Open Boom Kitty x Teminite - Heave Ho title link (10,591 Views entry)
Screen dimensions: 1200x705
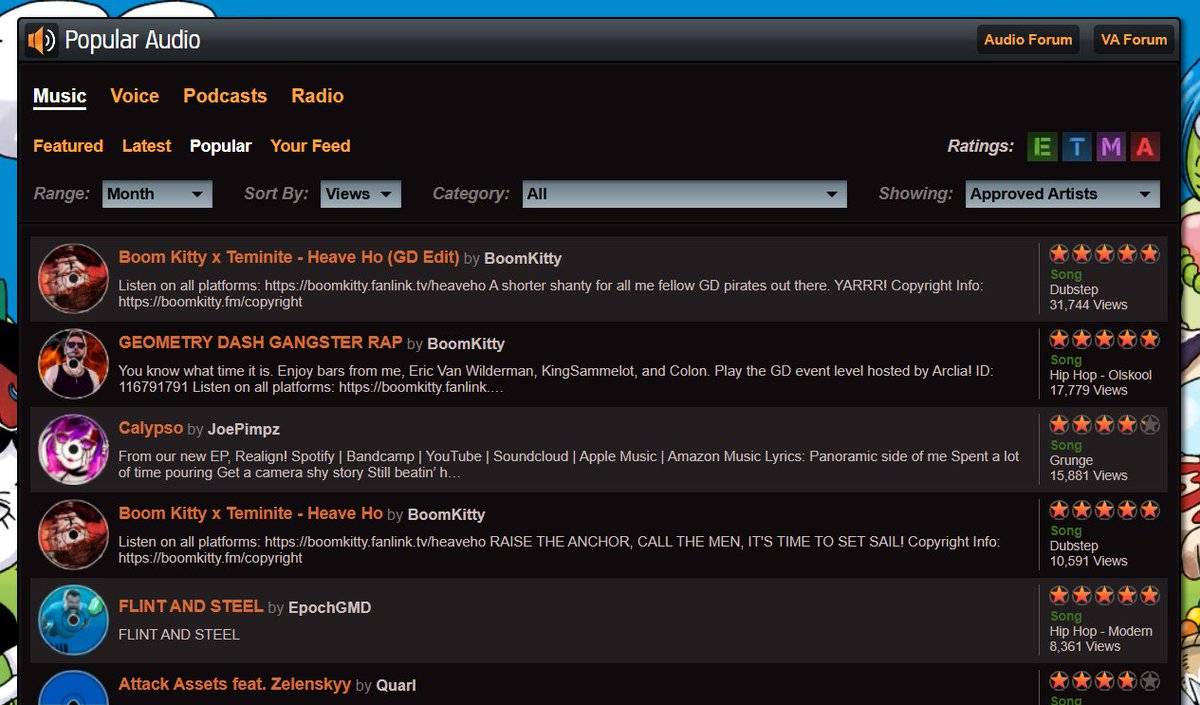point(251,513)
